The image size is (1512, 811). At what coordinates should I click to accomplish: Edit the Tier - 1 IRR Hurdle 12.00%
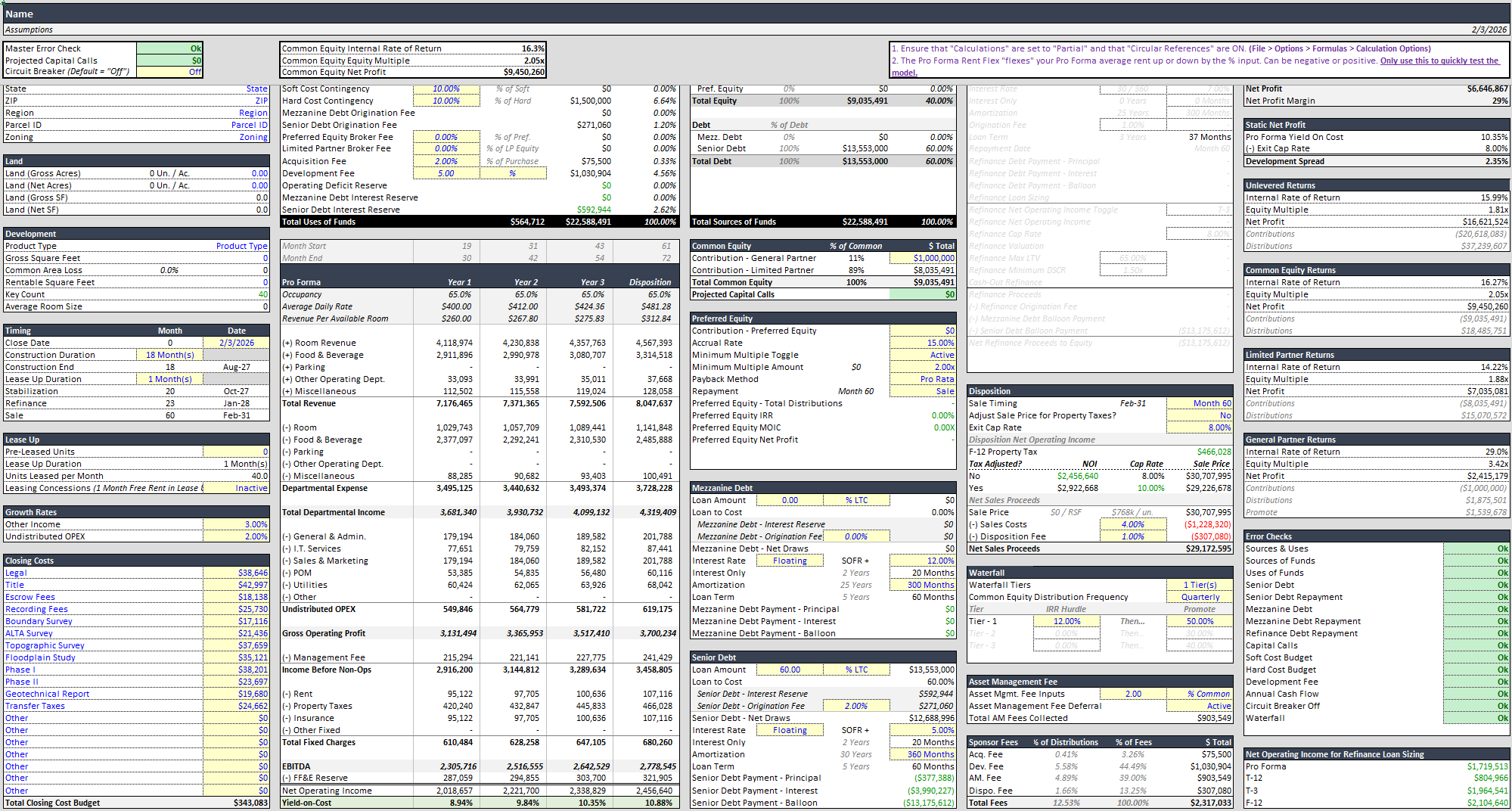tap(1066, 621)
